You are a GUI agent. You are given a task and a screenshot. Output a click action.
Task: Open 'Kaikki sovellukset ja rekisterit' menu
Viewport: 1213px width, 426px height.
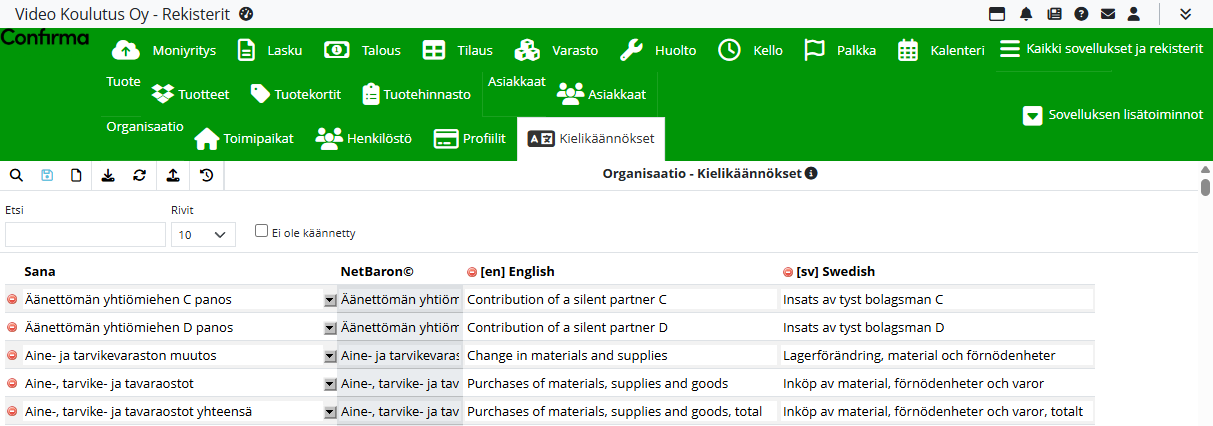click(x=1101, y=49)
